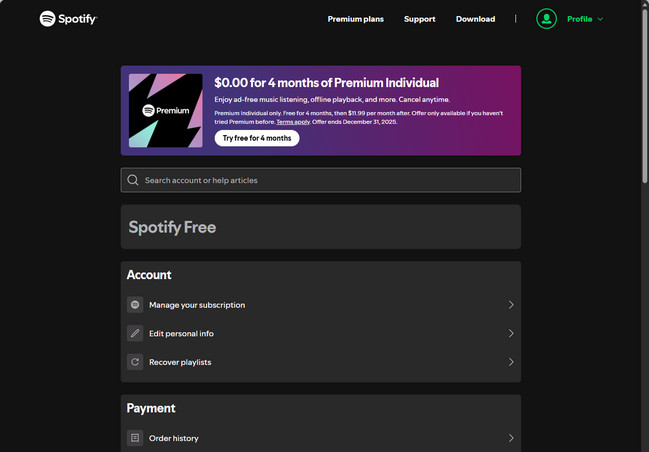
Task: Go to Support in top navigation
Action: click(419, 19)
